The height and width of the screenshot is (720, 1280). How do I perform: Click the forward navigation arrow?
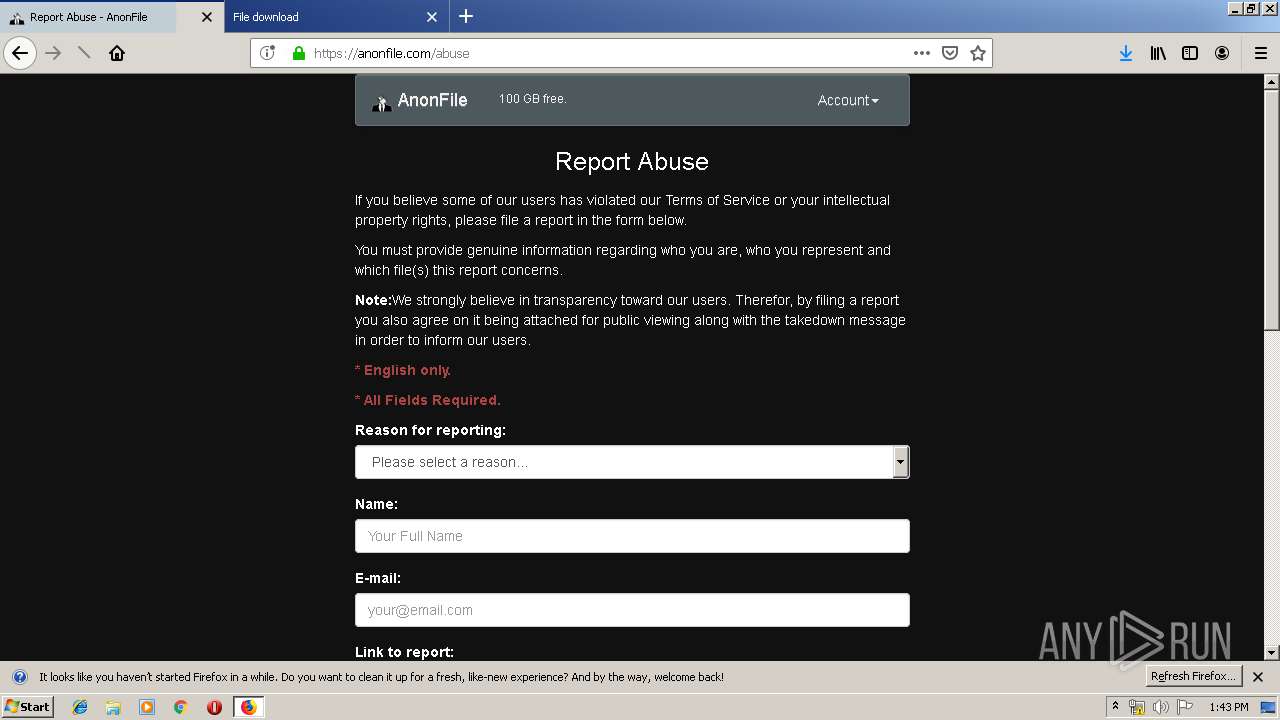(x=54, y=53)
